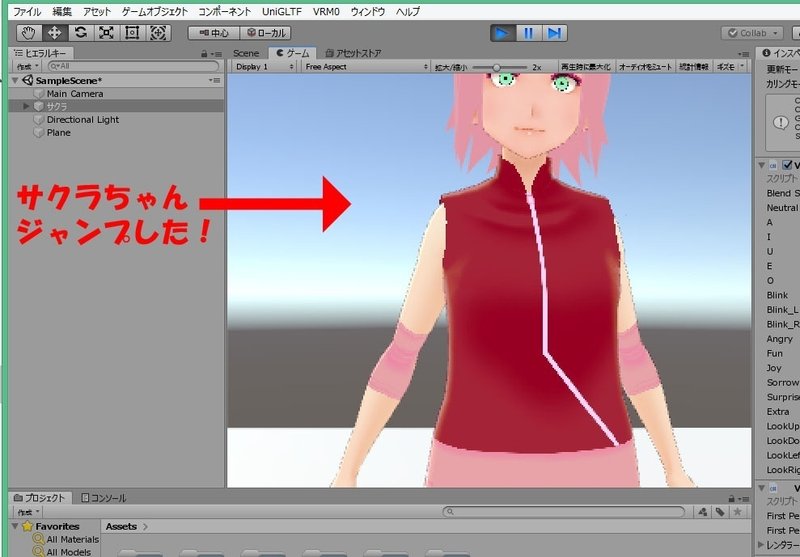Select the Rotate tool
Viewport: 800px width, 557px height.
point(80,33)
